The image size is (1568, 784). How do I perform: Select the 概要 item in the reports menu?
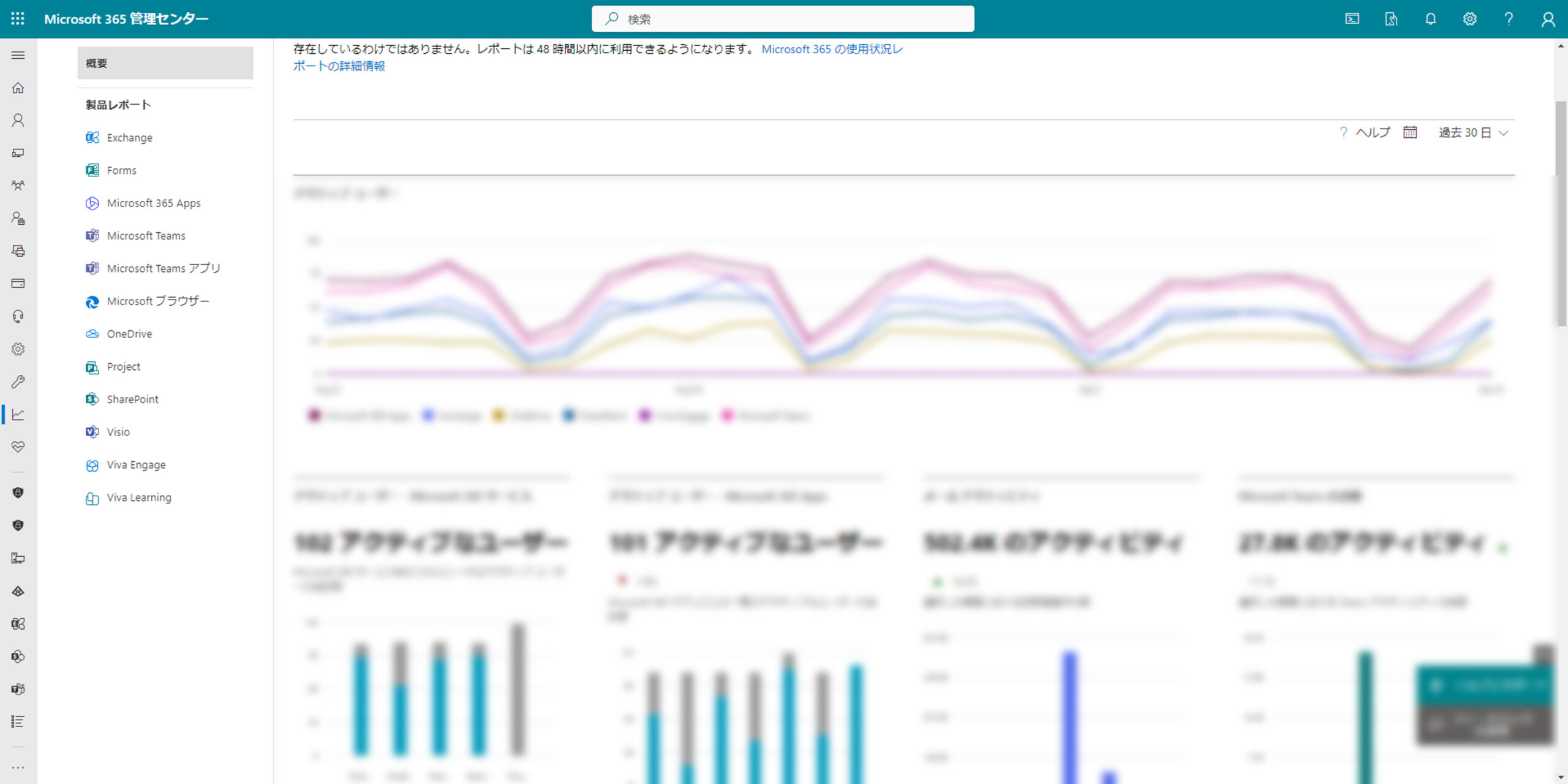[x=165, y=63]
